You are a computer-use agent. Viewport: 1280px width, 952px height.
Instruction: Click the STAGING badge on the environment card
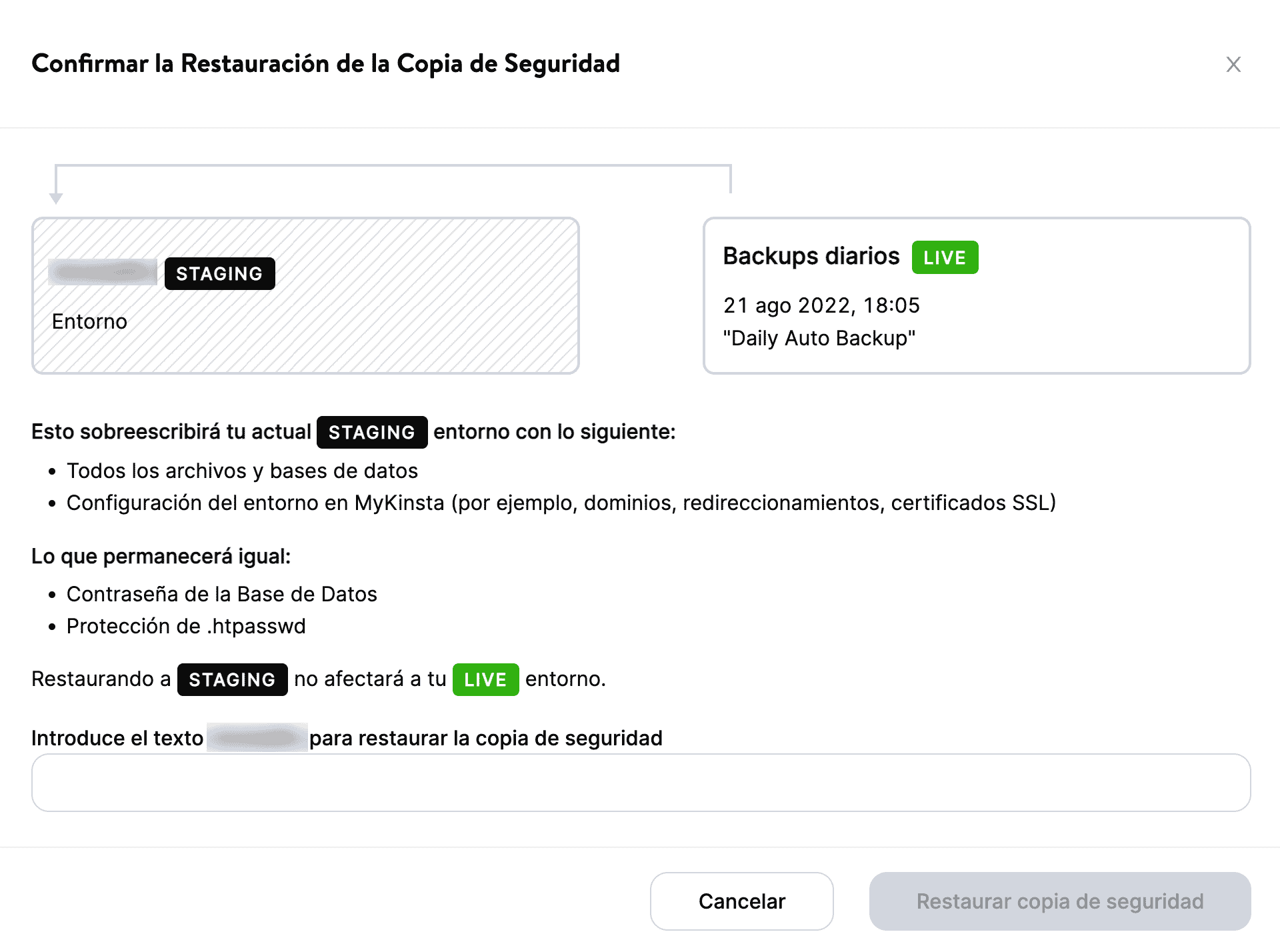point(219,273)
